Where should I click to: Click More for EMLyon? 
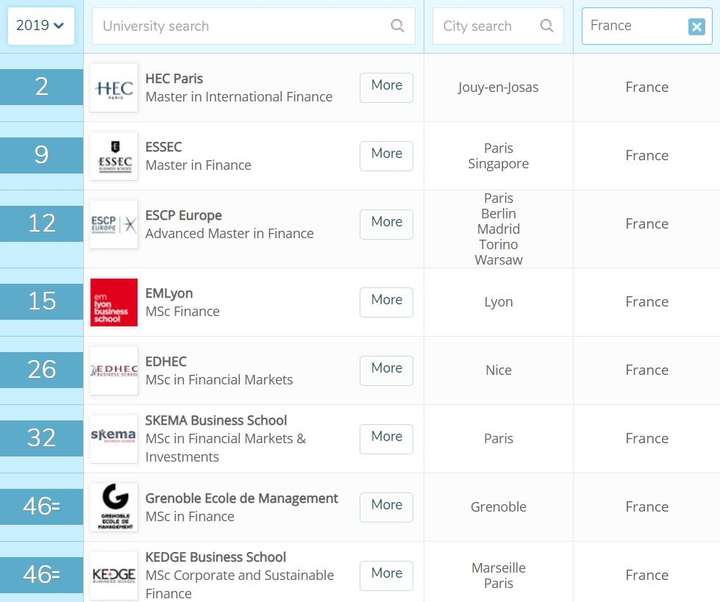click(387, 302)
